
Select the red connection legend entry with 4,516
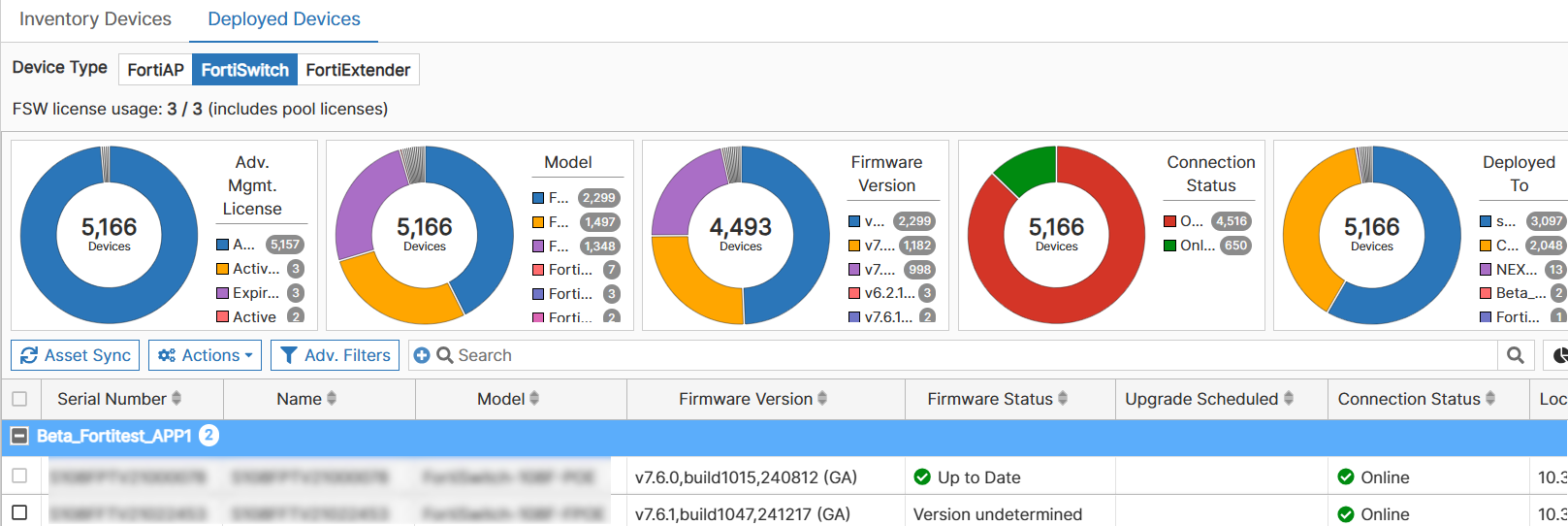click(x=1207, y=221)
